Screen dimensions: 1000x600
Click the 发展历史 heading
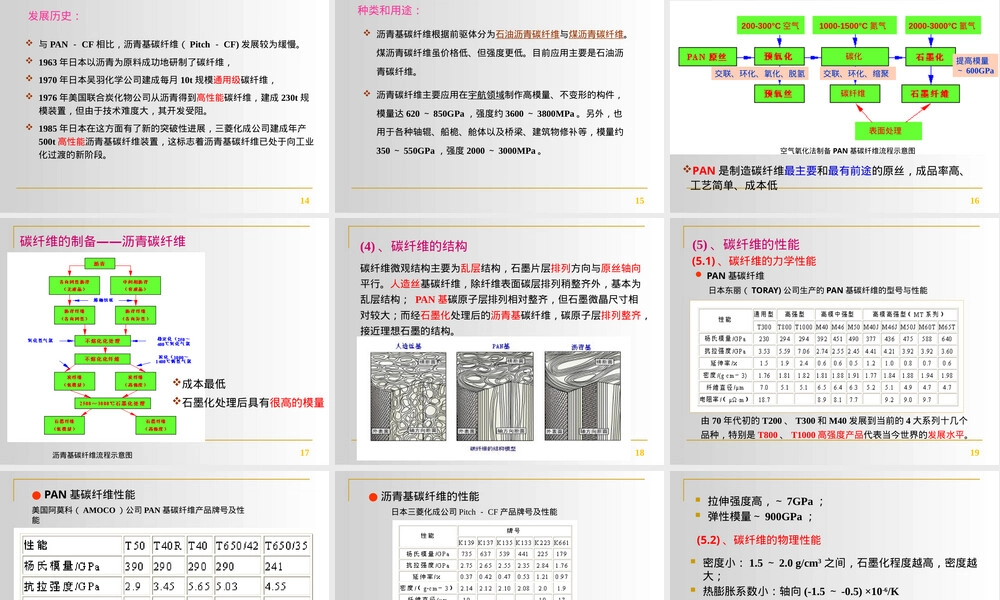(x=53, y=16)
